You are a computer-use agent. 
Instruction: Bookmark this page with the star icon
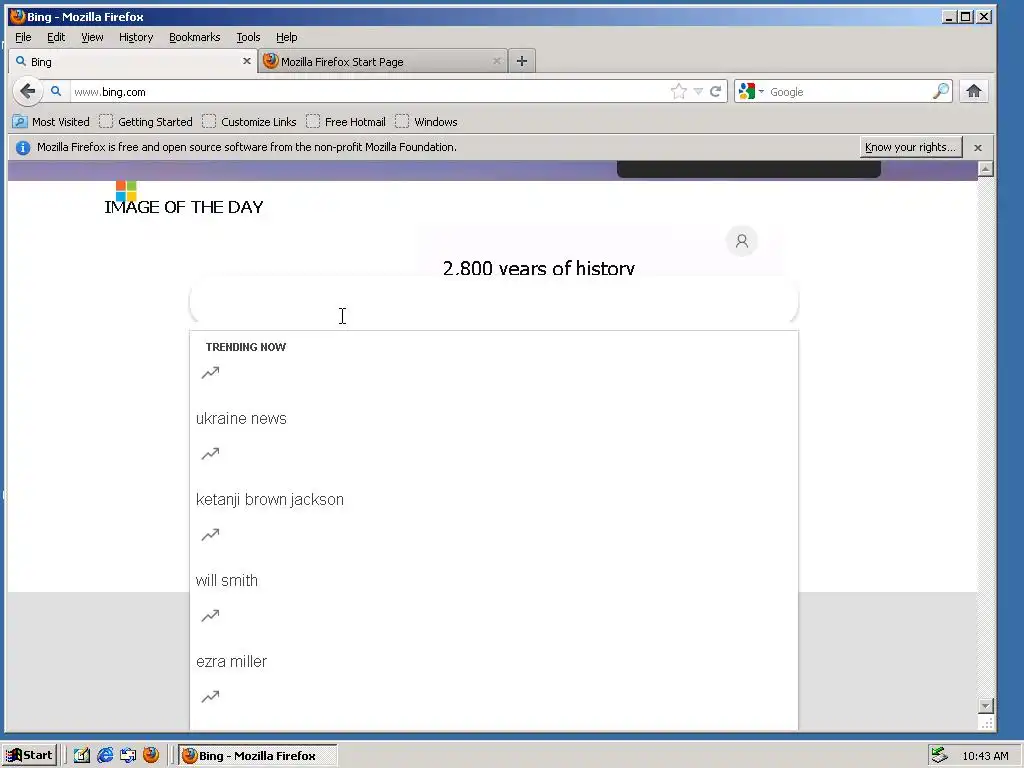tap(679, 91)
